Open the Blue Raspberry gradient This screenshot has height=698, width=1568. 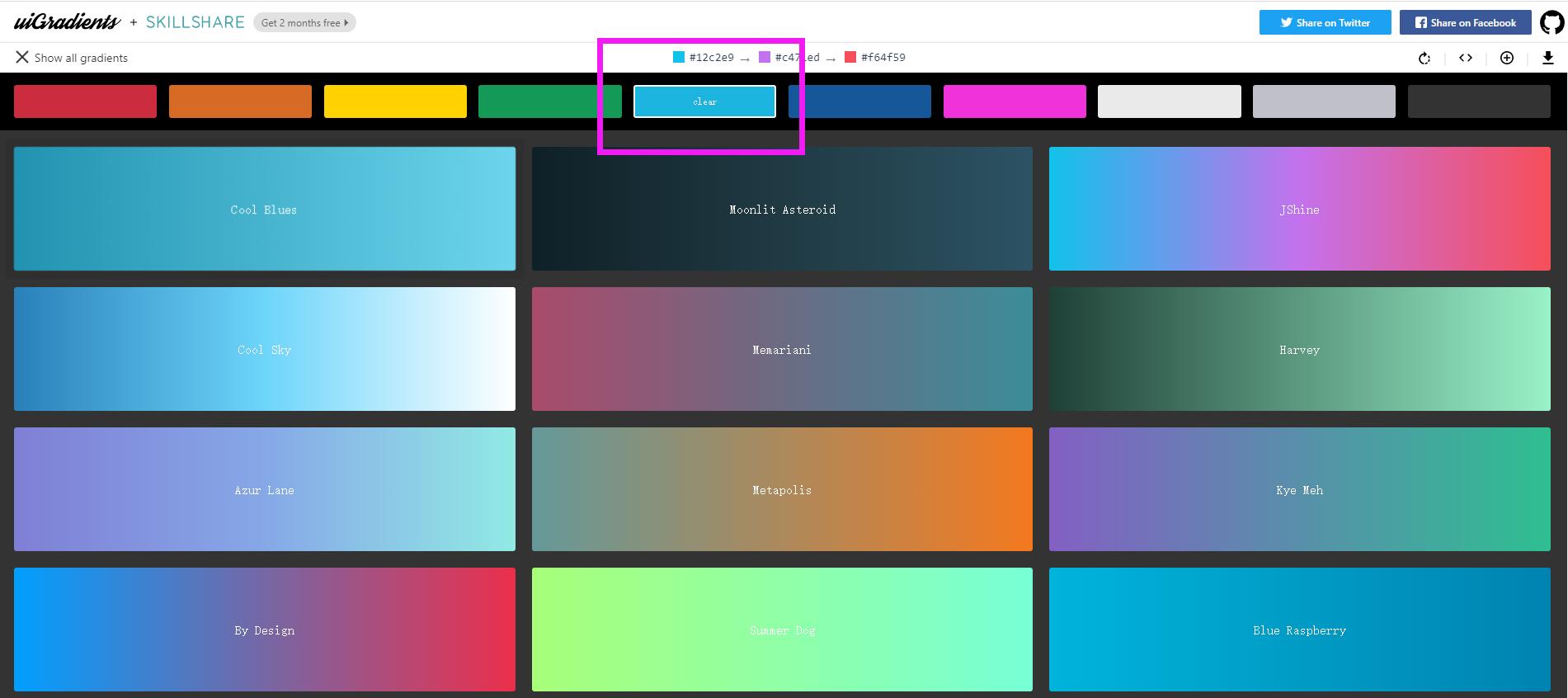click(x=1299, y=630)
